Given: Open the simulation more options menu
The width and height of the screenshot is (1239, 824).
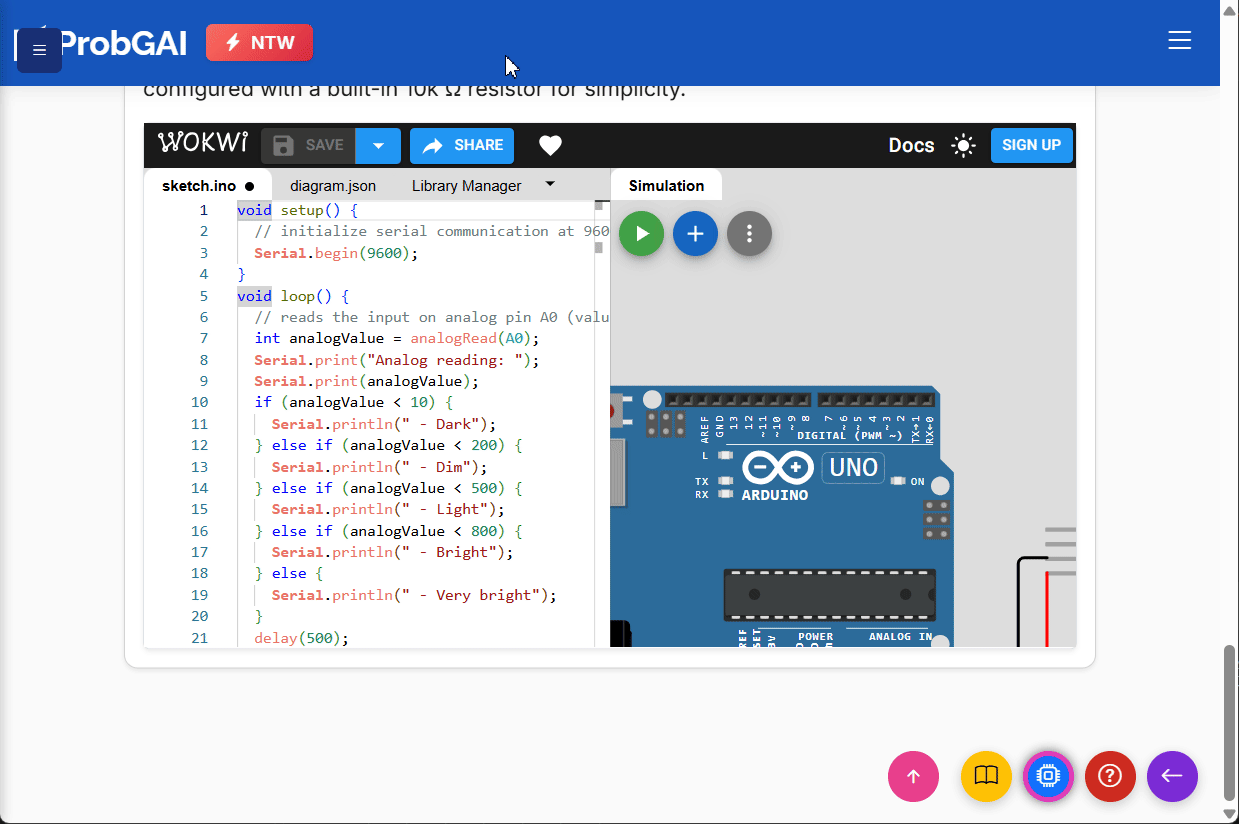Looking at the screenshot, I should 749,234.
